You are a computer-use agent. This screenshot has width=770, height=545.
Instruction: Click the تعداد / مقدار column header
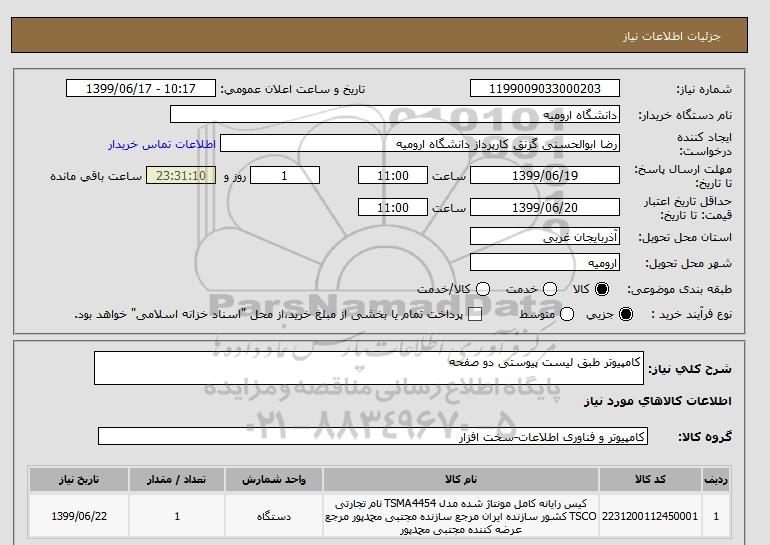click(x=177, y=479)
